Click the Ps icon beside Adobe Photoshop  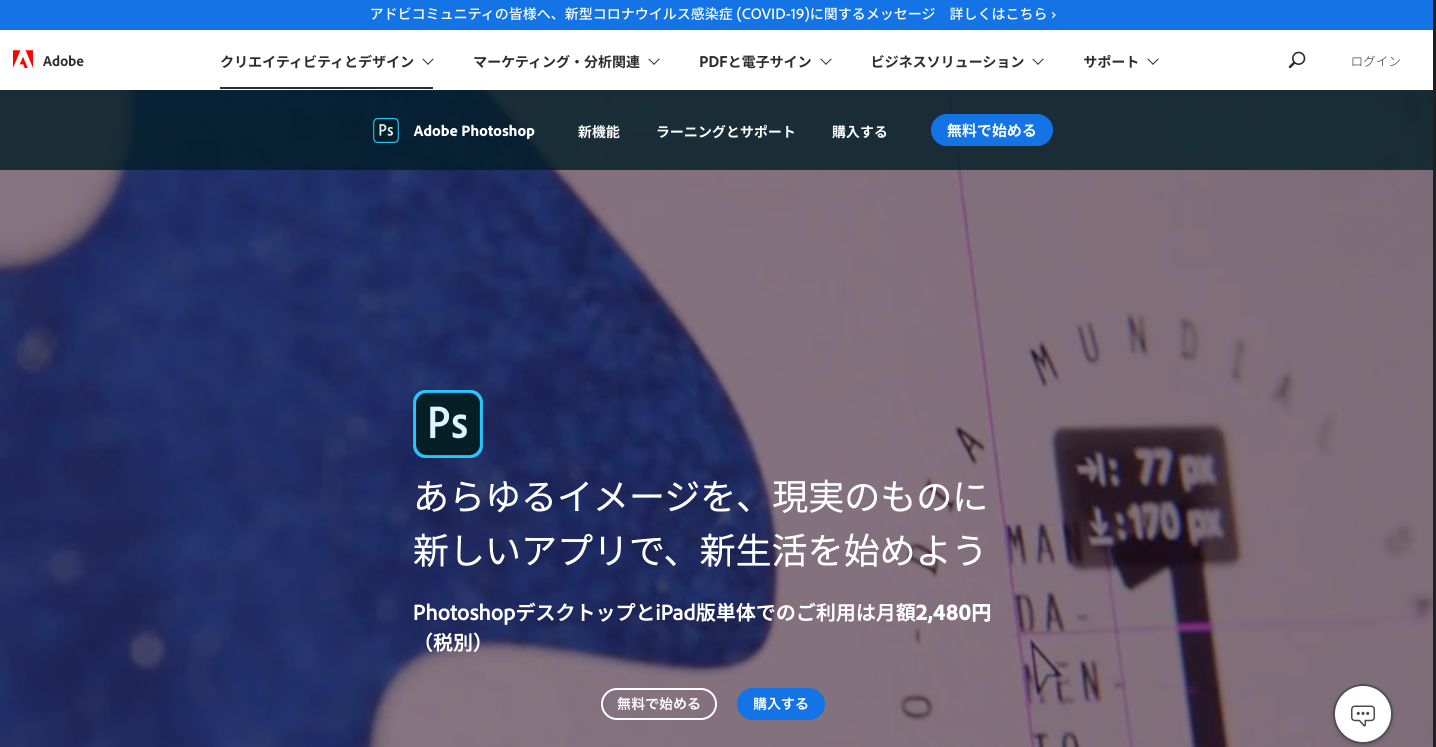click(386, 131)
